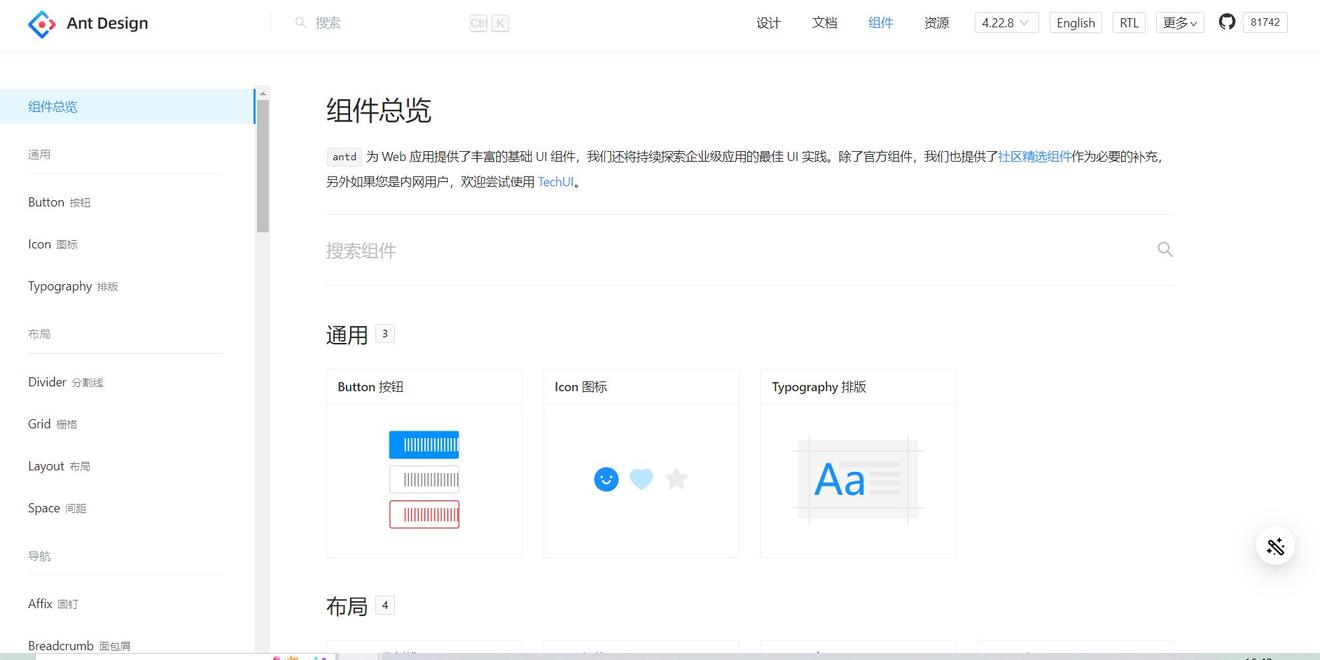1320x660 pixels.
Task: Open the Button 按钮 component card image
Action: click(424, 480)
